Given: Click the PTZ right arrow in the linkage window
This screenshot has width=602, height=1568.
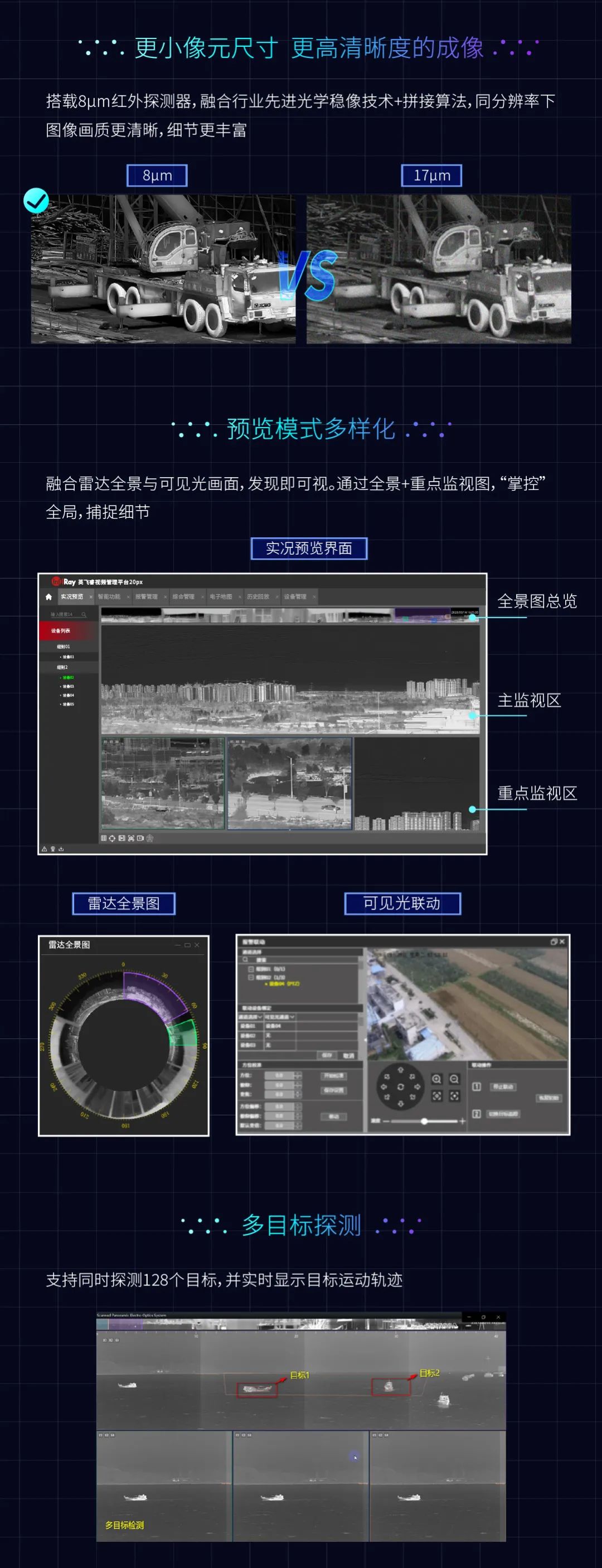Looking at the screenshot, I should [x=418, y=1087].
